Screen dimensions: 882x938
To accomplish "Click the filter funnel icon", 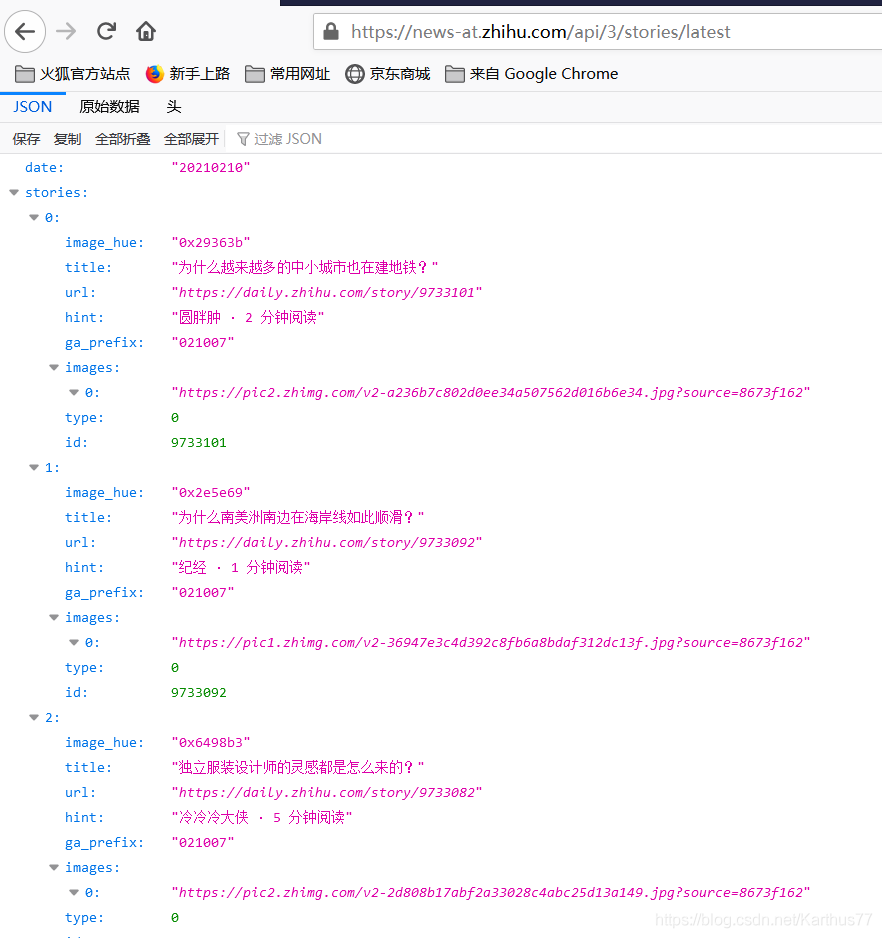I will point(243,139).
